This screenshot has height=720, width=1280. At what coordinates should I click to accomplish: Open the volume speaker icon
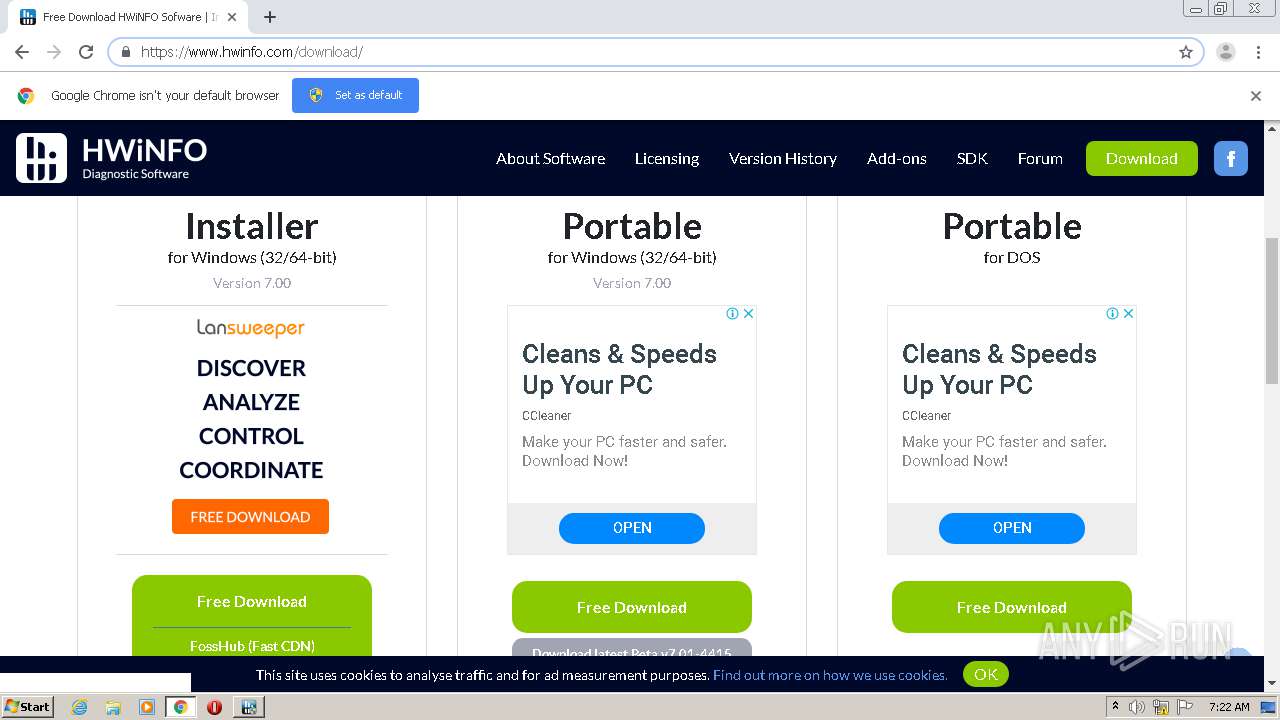[1137, 707]
